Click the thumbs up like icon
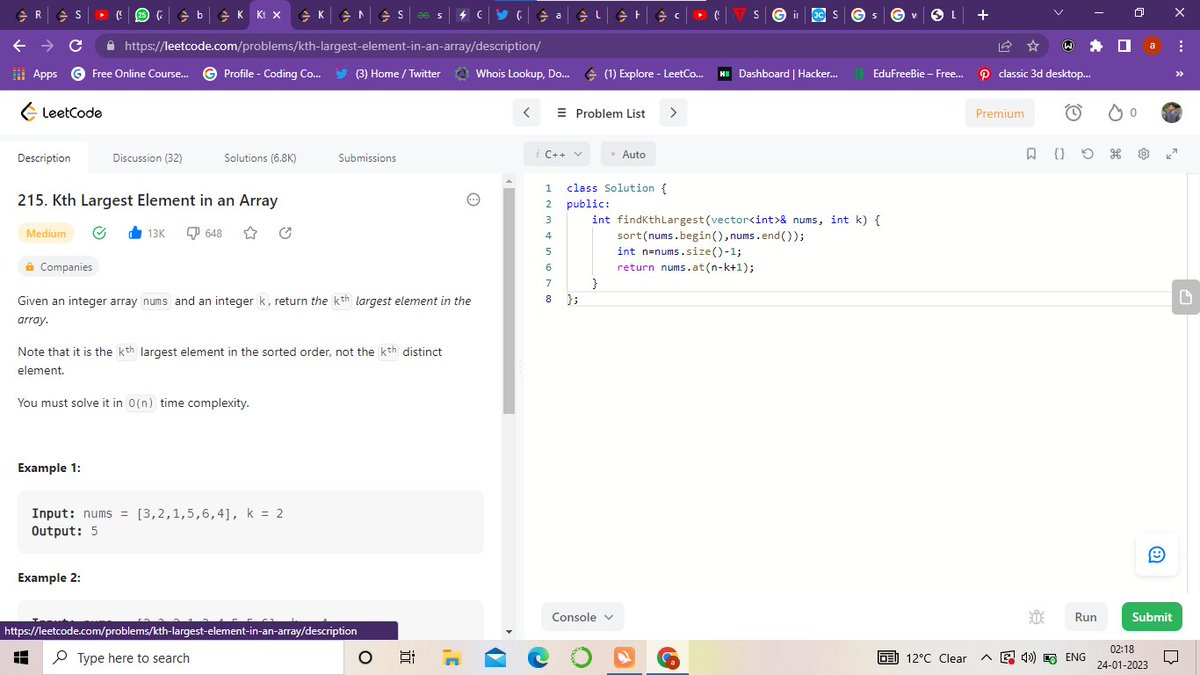Viewport: 1200px width, 675px height. [135, 233]
